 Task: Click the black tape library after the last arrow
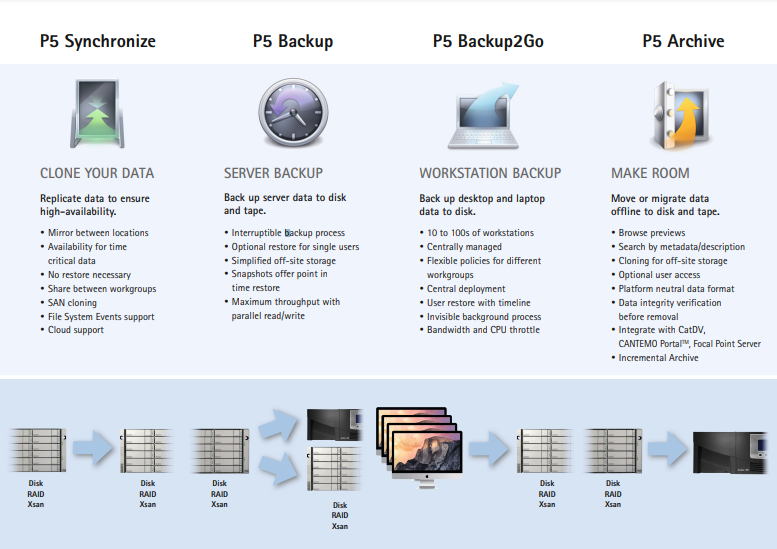(729, 452)
